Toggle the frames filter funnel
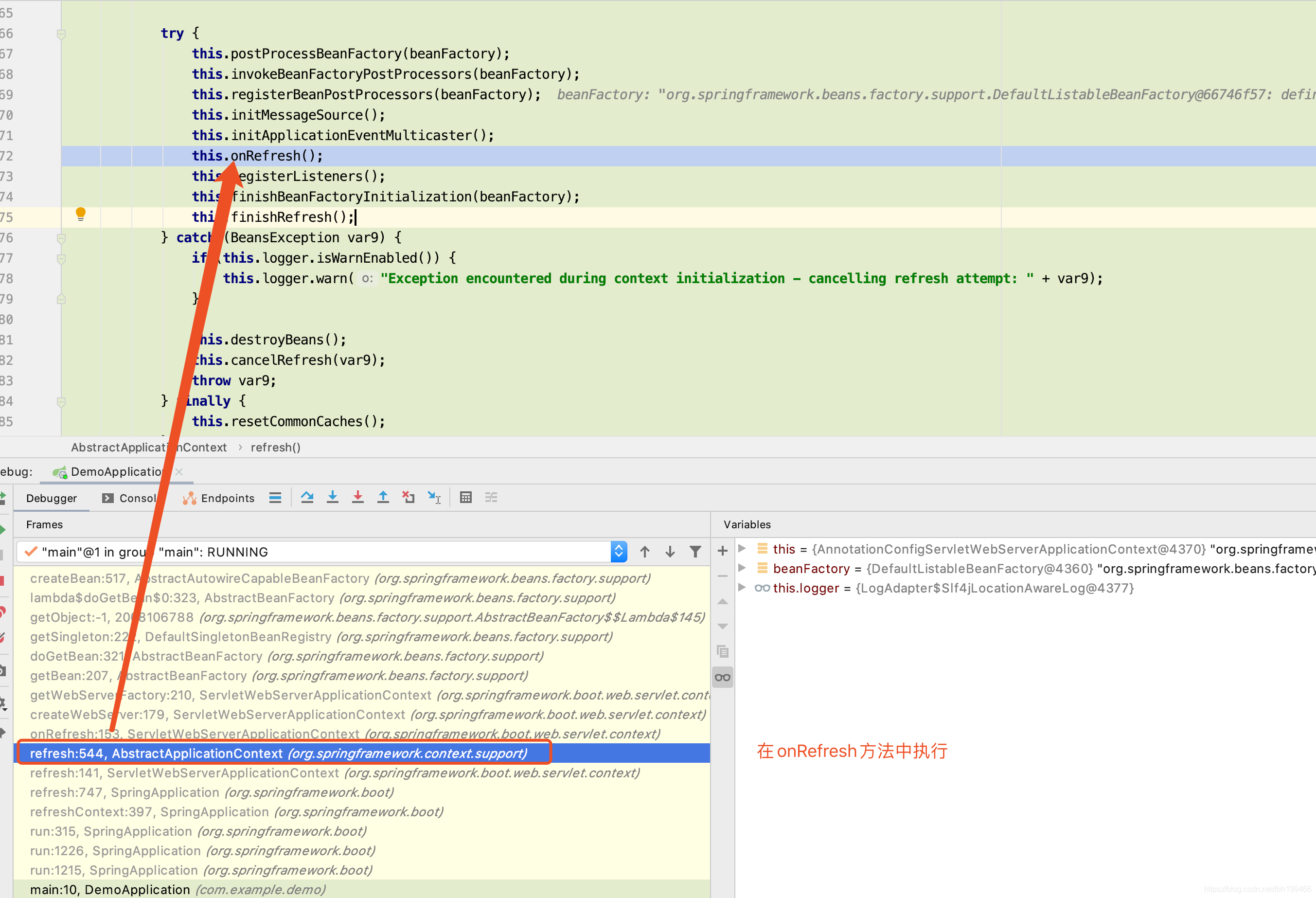 point(695,551)
